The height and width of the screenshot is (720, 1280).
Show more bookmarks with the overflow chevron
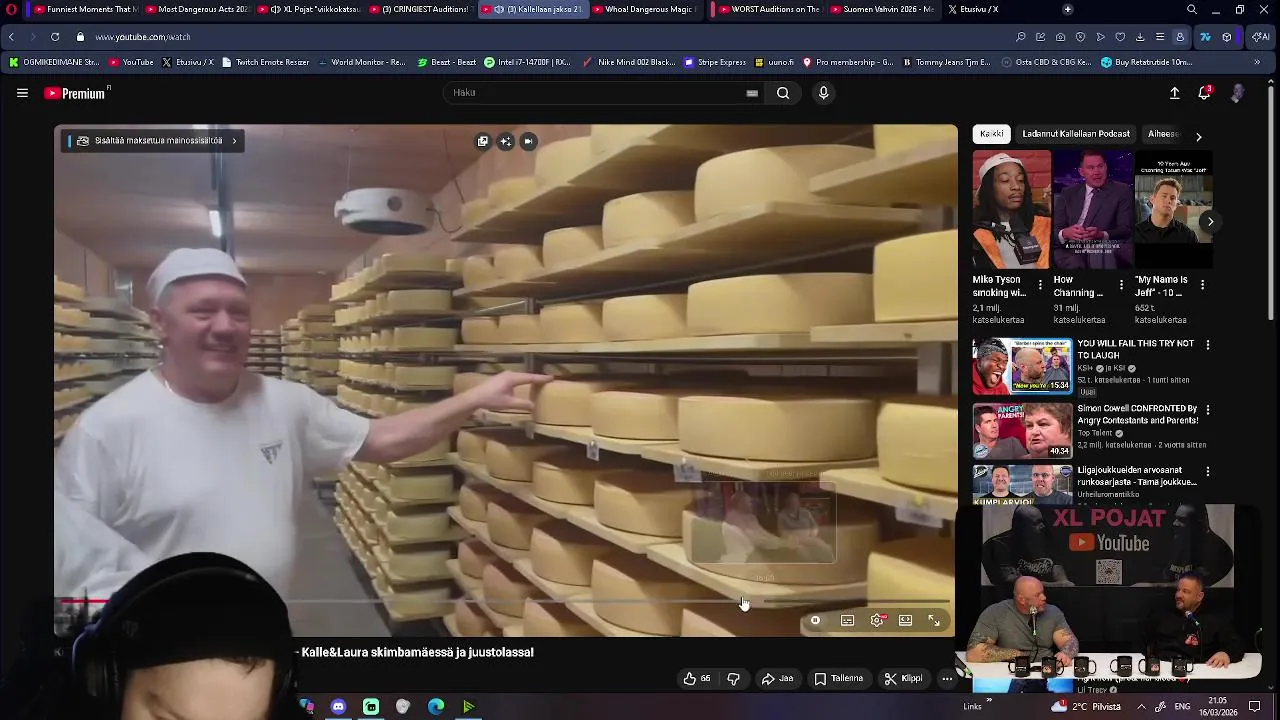tap(1257, 62)
